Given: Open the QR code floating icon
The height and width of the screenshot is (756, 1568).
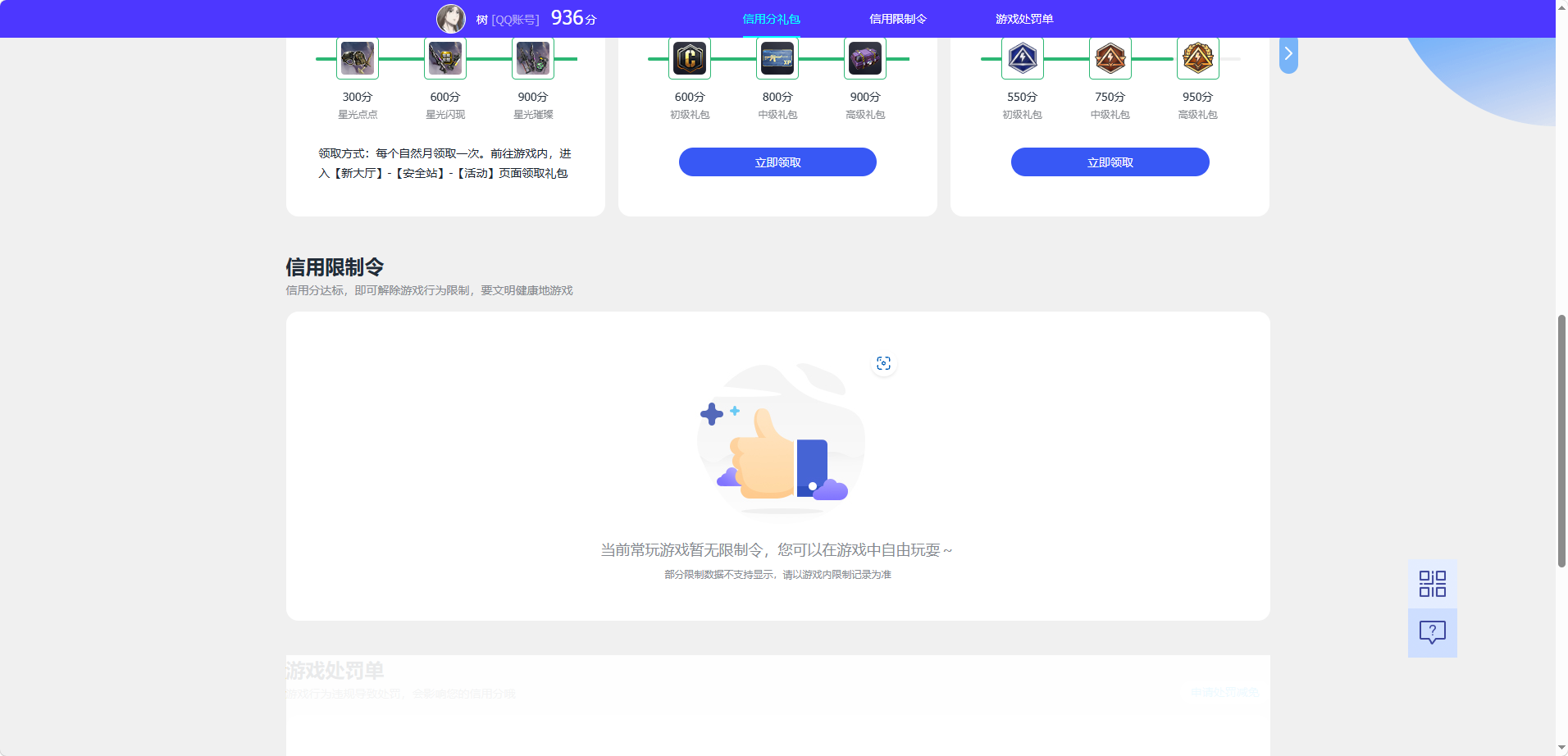Looking at the screenshot, I should pyautogui.click(x=1433, y=584).
